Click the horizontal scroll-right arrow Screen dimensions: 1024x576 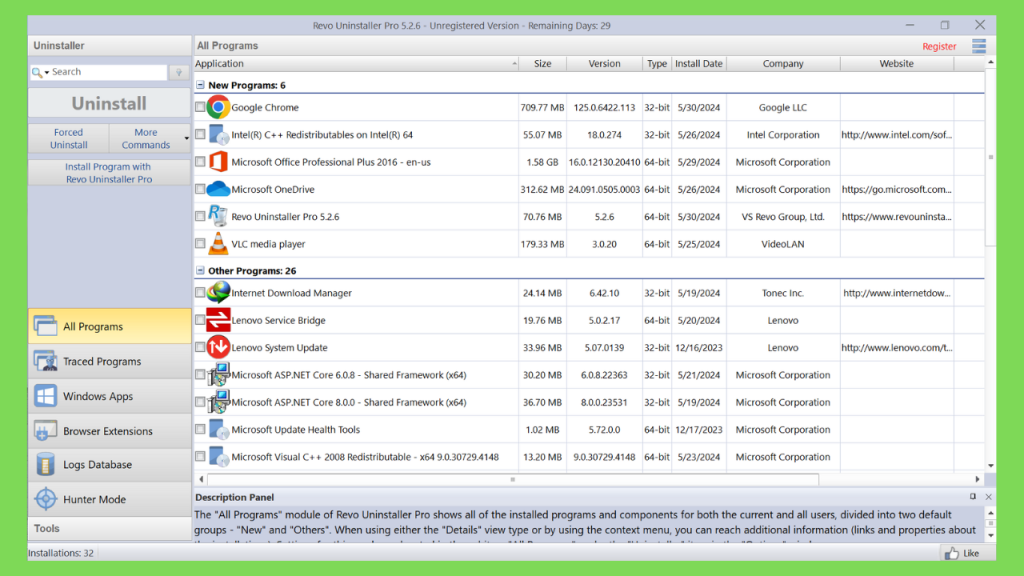(x=977, y=479)
